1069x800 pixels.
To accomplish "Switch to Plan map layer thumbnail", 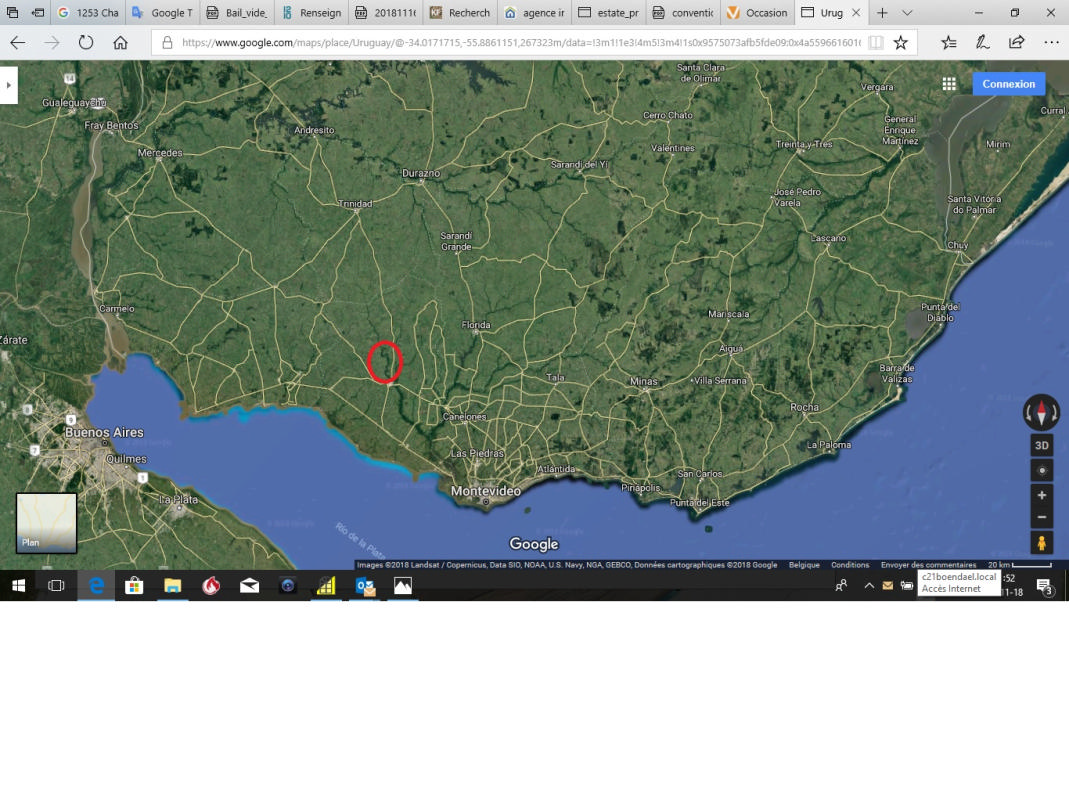I will click(x=46, y=522).
